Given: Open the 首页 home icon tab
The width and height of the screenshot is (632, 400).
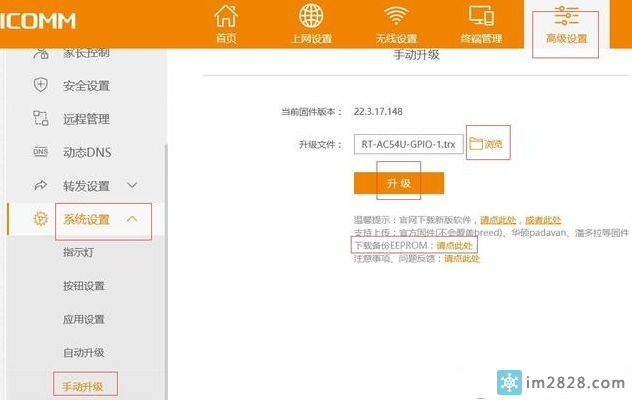Looking at the screenshot, I should point(227,17).
